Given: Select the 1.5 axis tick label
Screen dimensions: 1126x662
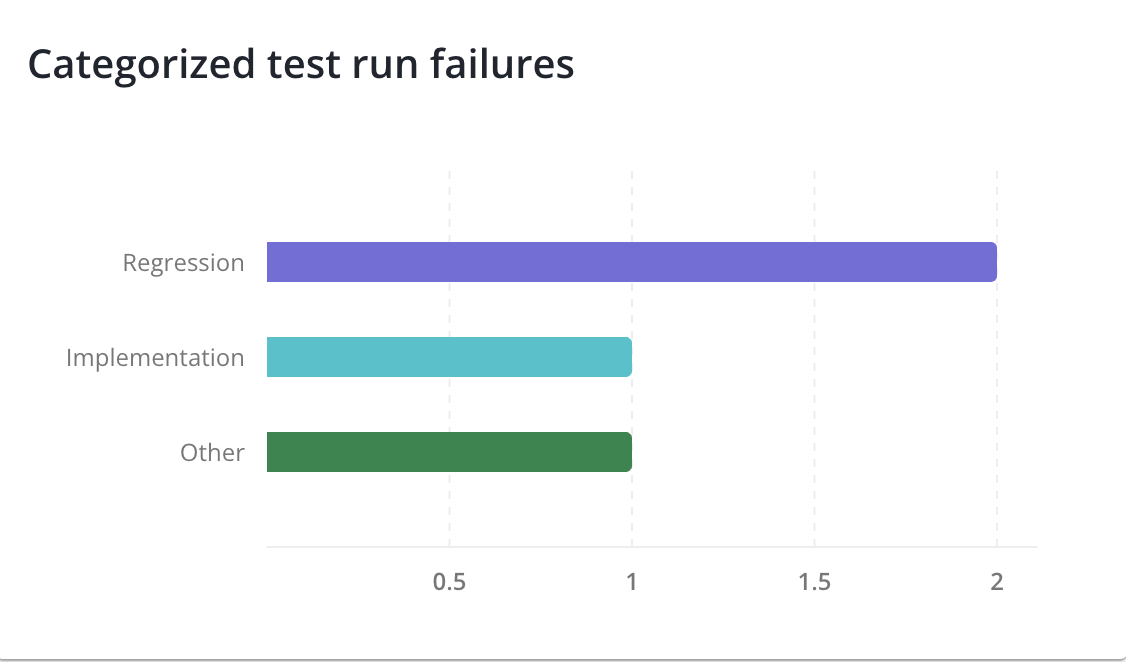Looking at the screenshot, I should tap(814, 582).
